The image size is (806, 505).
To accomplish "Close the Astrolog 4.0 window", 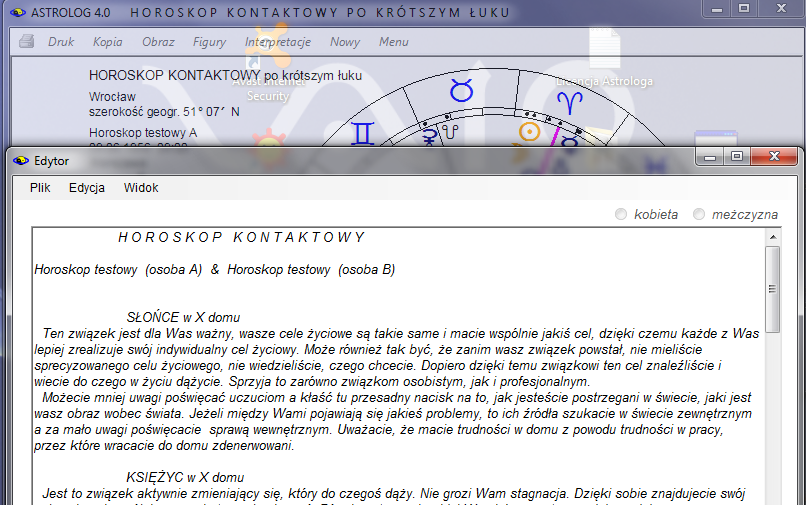I will 781,9.
